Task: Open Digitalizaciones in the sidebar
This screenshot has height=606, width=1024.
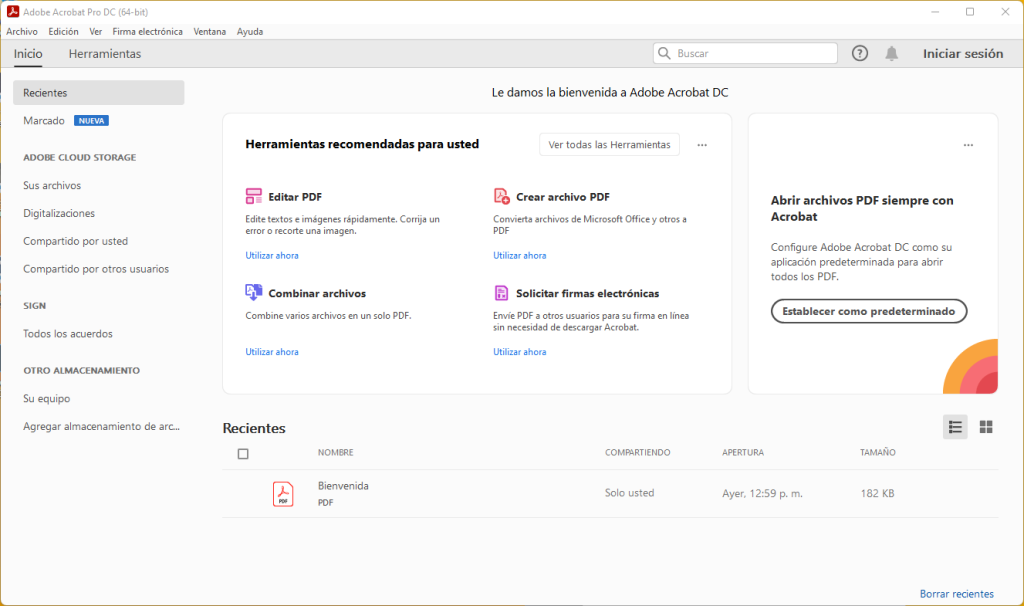Action: [x=59, y=214]
